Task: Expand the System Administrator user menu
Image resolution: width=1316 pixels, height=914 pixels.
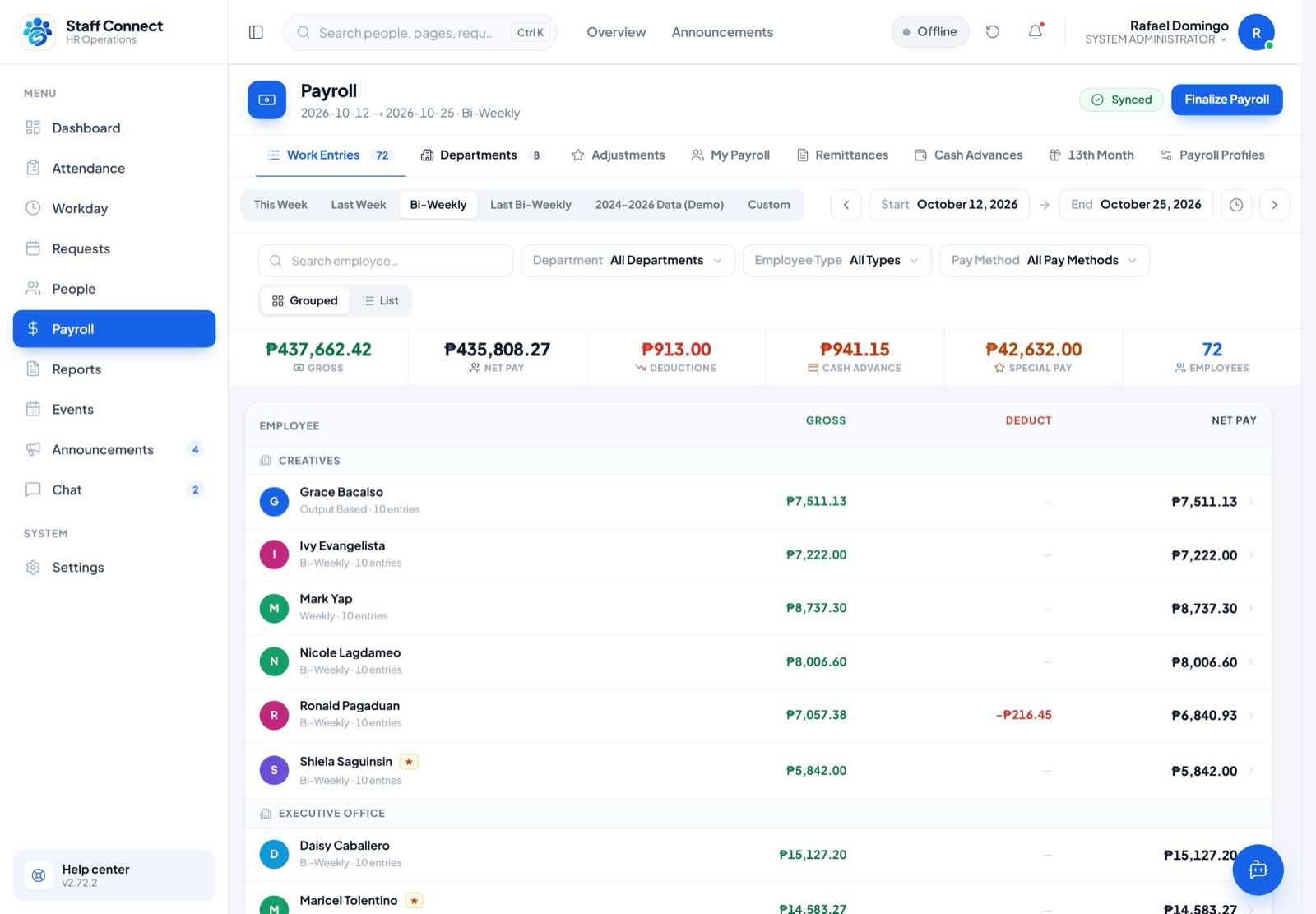Action: 1156,39
